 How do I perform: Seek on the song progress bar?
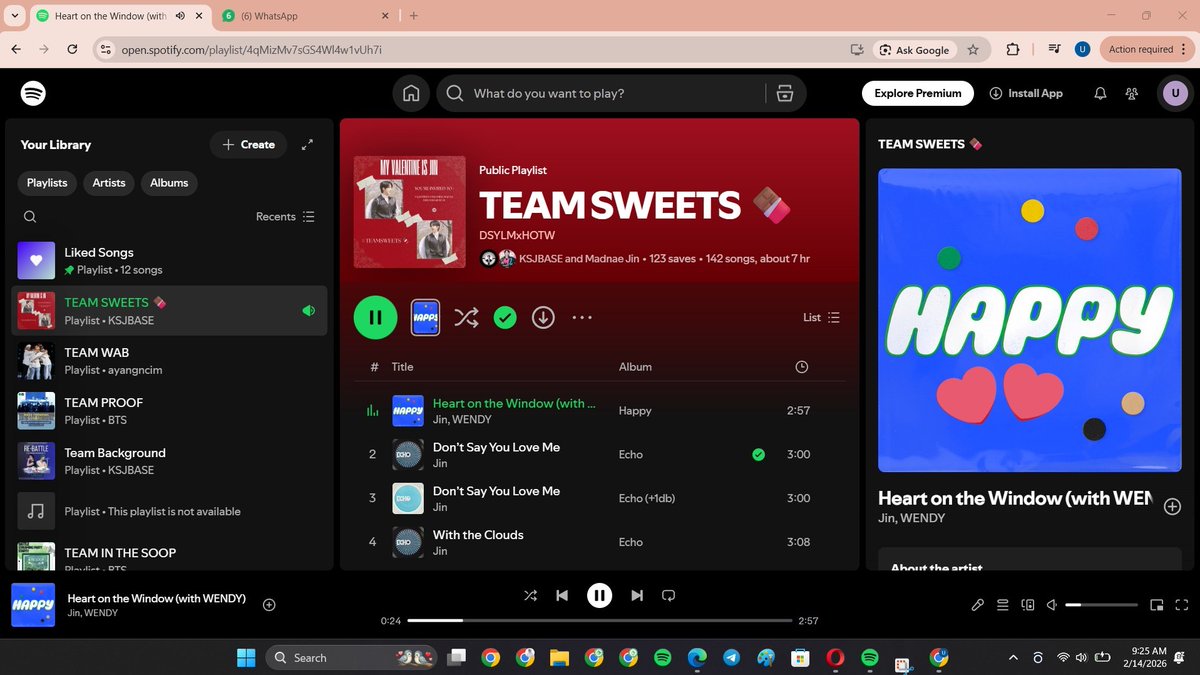tap(599, 621)
